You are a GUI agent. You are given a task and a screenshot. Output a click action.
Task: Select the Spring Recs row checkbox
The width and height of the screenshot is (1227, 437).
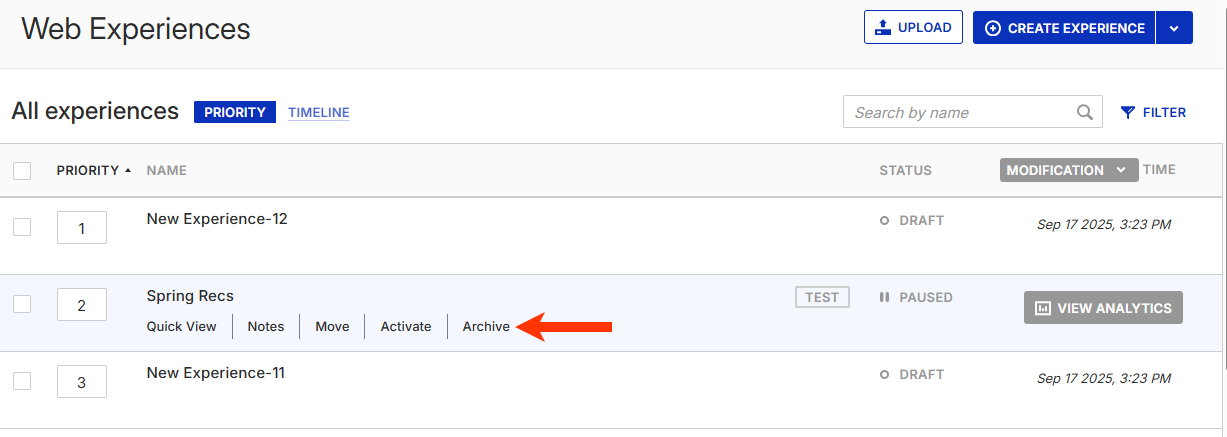point(22,304)
